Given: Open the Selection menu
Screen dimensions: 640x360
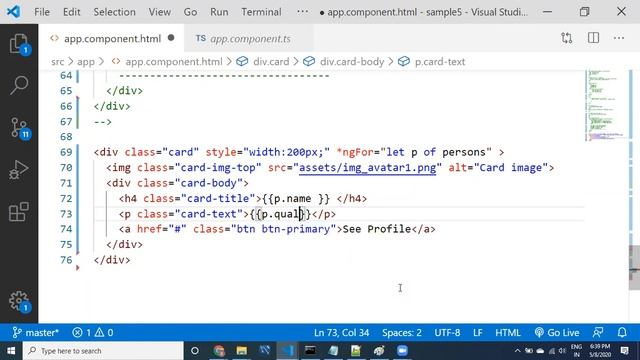Looking at the screenshot, I should point(114,12).
